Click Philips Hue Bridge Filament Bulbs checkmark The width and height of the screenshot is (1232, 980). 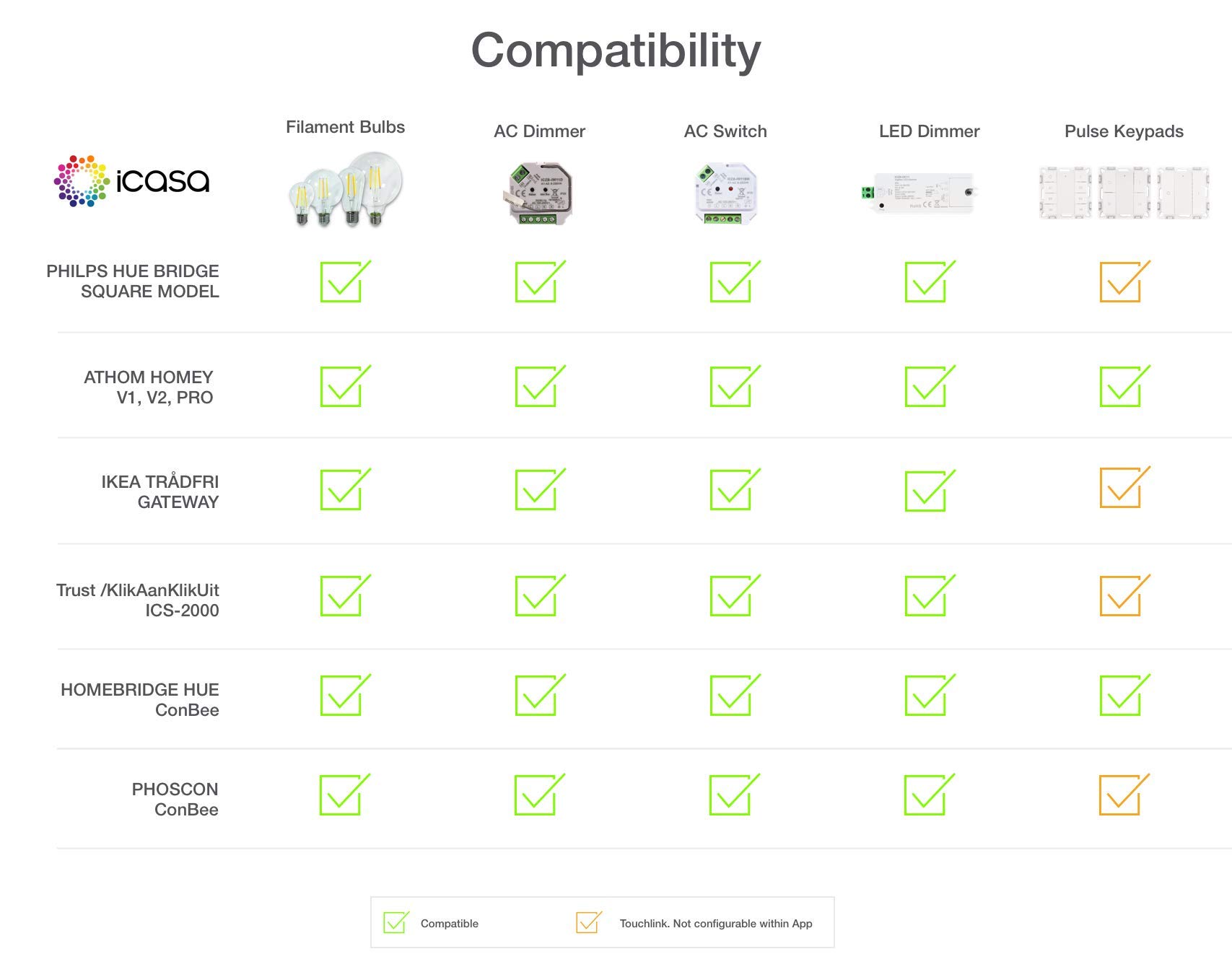tap(344, 281)
